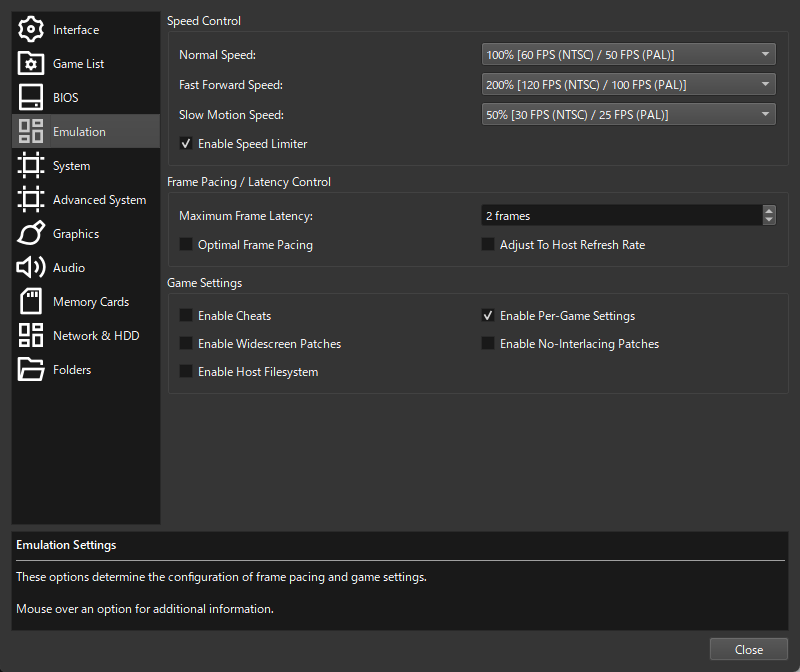
Task: Turn on Enable Cheats
Action: 186,315
